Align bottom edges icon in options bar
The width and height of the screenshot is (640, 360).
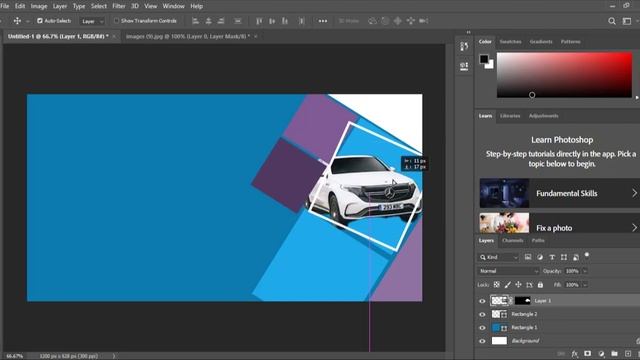[x=285, y=21]
